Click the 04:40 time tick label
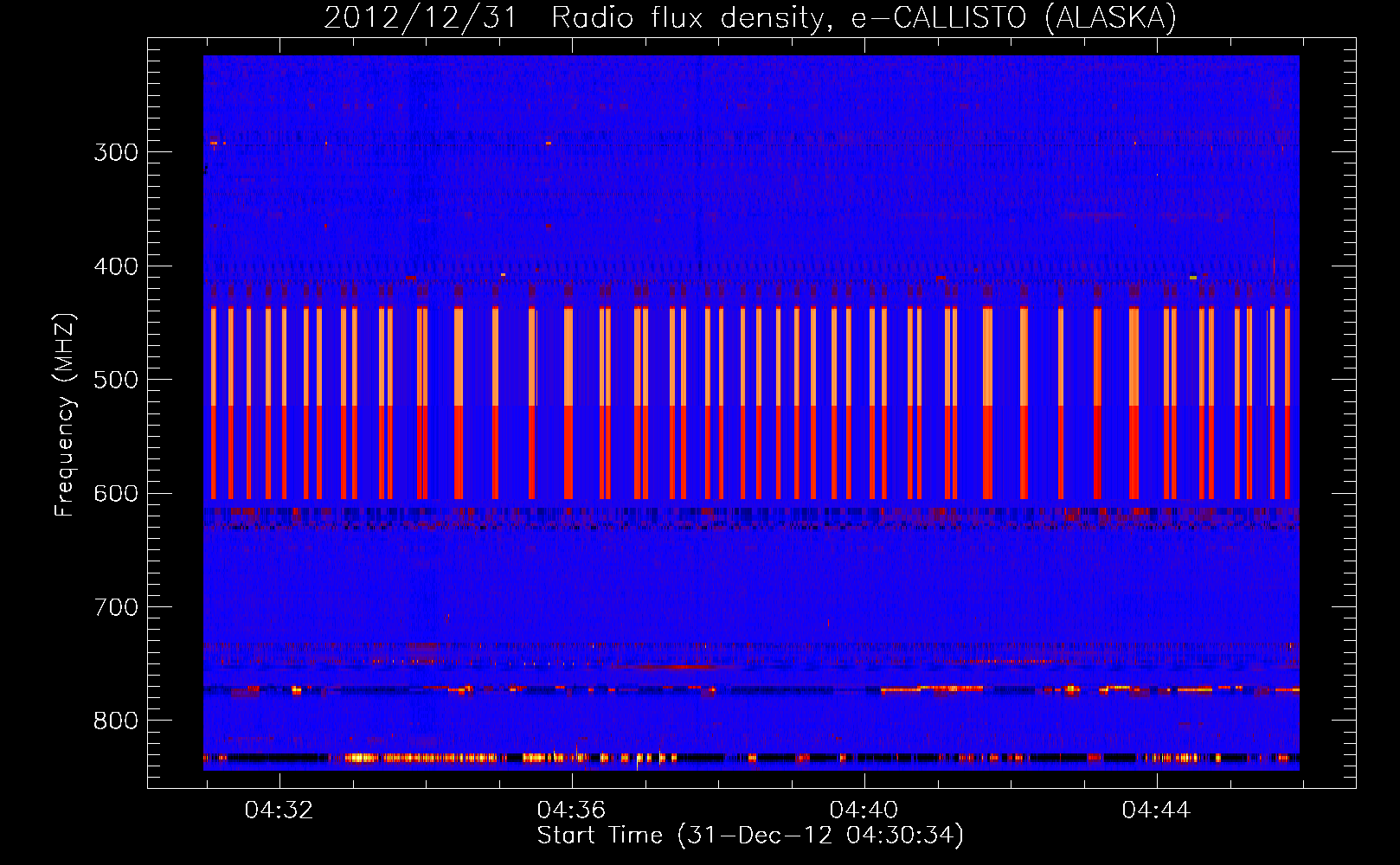The height and width of the screenshot is (865, 1400). (x=864, y=811)
